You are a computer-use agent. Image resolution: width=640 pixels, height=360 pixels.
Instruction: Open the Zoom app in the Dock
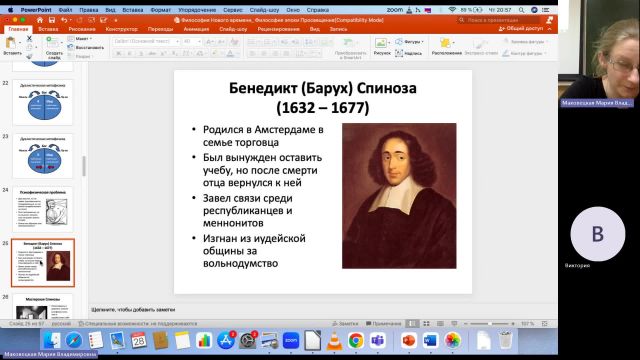pos(291,340)
